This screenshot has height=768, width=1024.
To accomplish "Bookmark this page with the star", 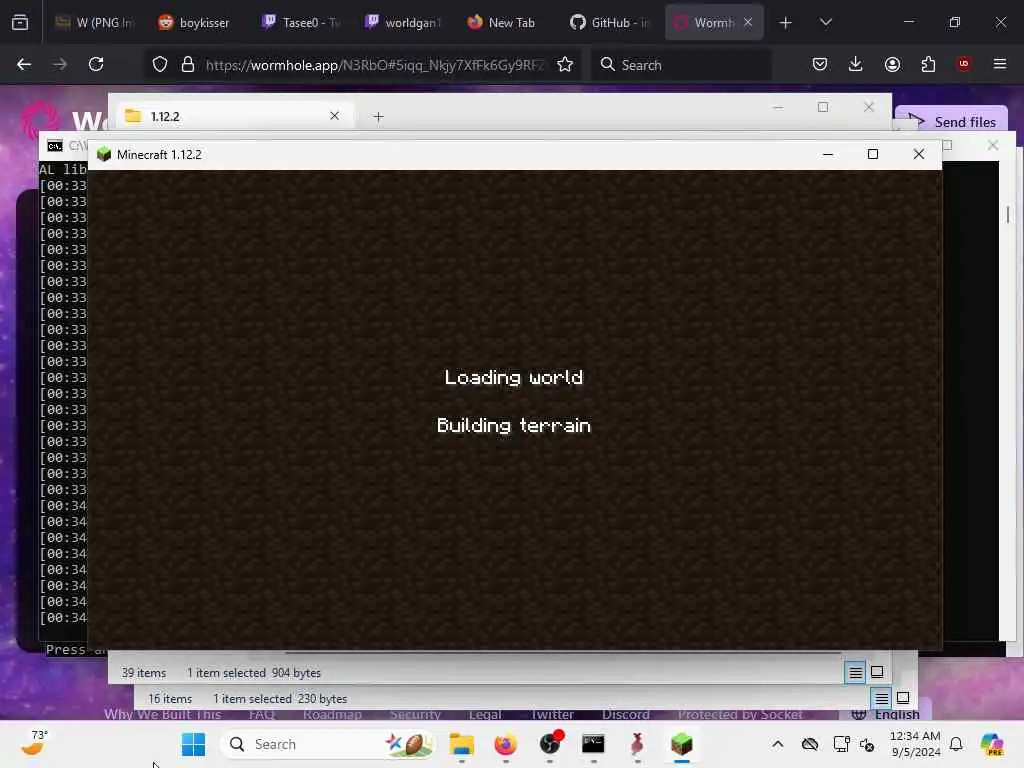I will point(565,64).
